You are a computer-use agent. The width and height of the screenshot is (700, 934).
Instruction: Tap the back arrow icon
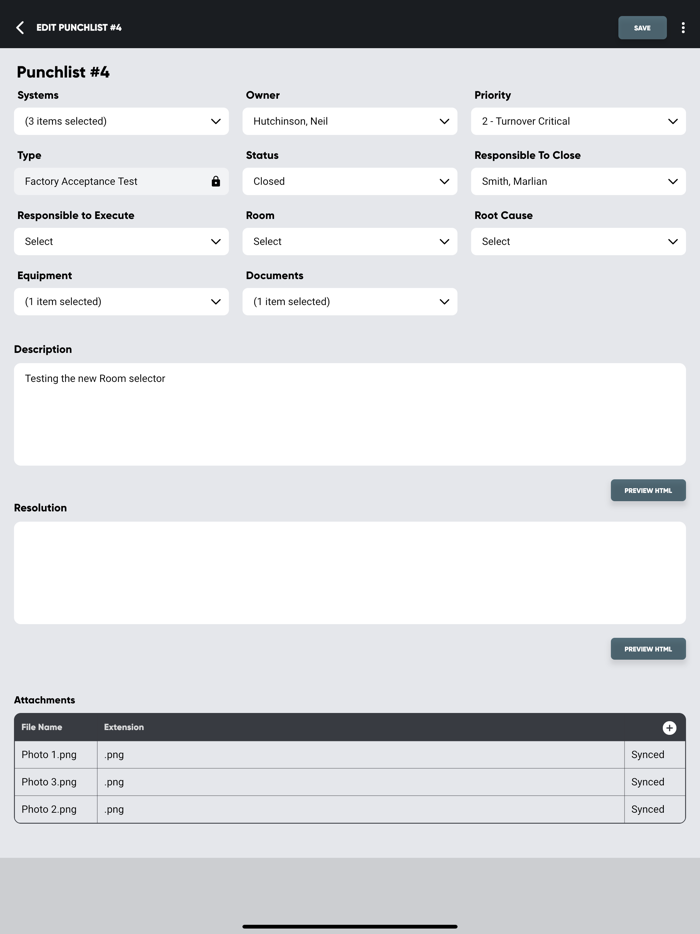point(20,28)
